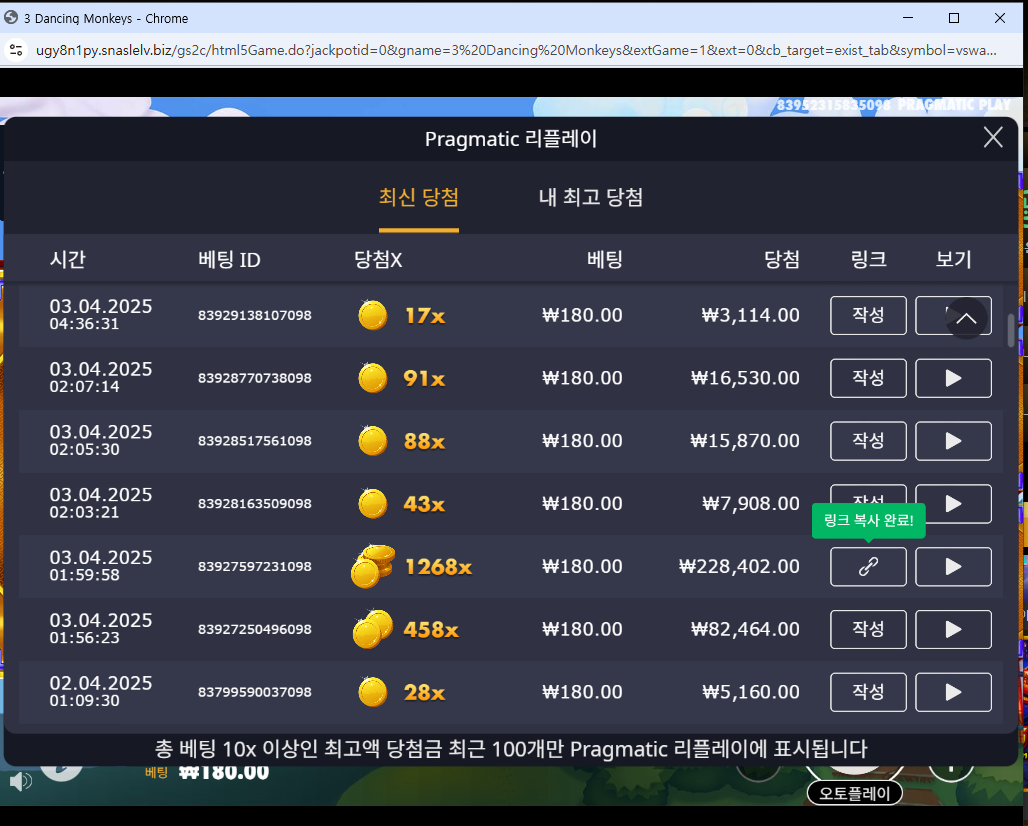Click the coin icon beside 88x
Viewport: 1028px width, 826px height.
[372, 441]
